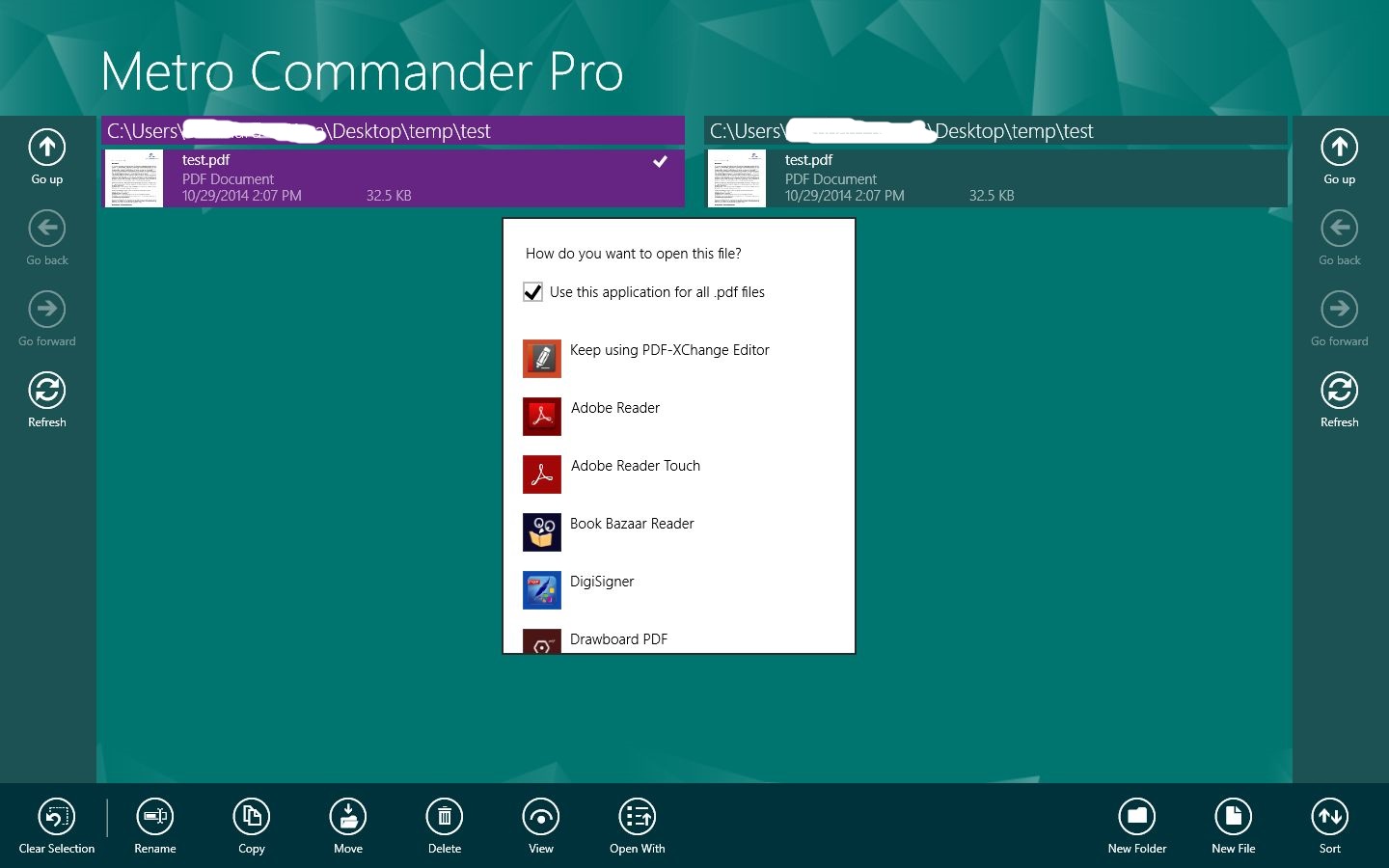Screen dimensions: 1389x868
Task: Click the 32.5 KB size in right pane
Action: 992,196
